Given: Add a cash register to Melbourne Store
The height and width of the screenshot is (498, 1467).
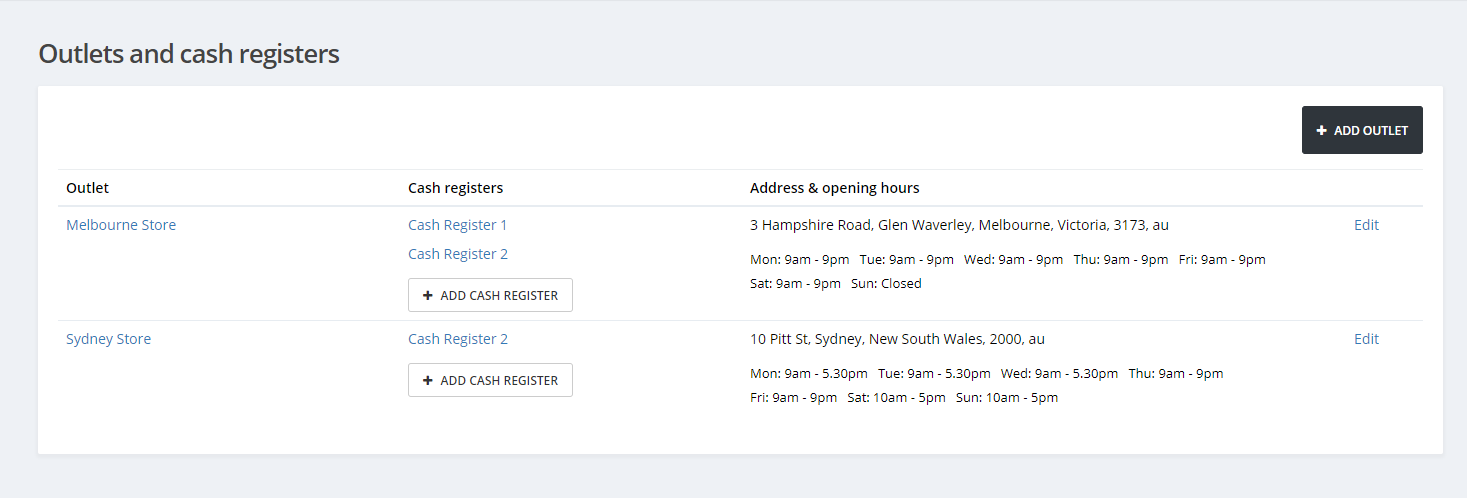Looking at the screenshot, I should click(x=490, y=295).
